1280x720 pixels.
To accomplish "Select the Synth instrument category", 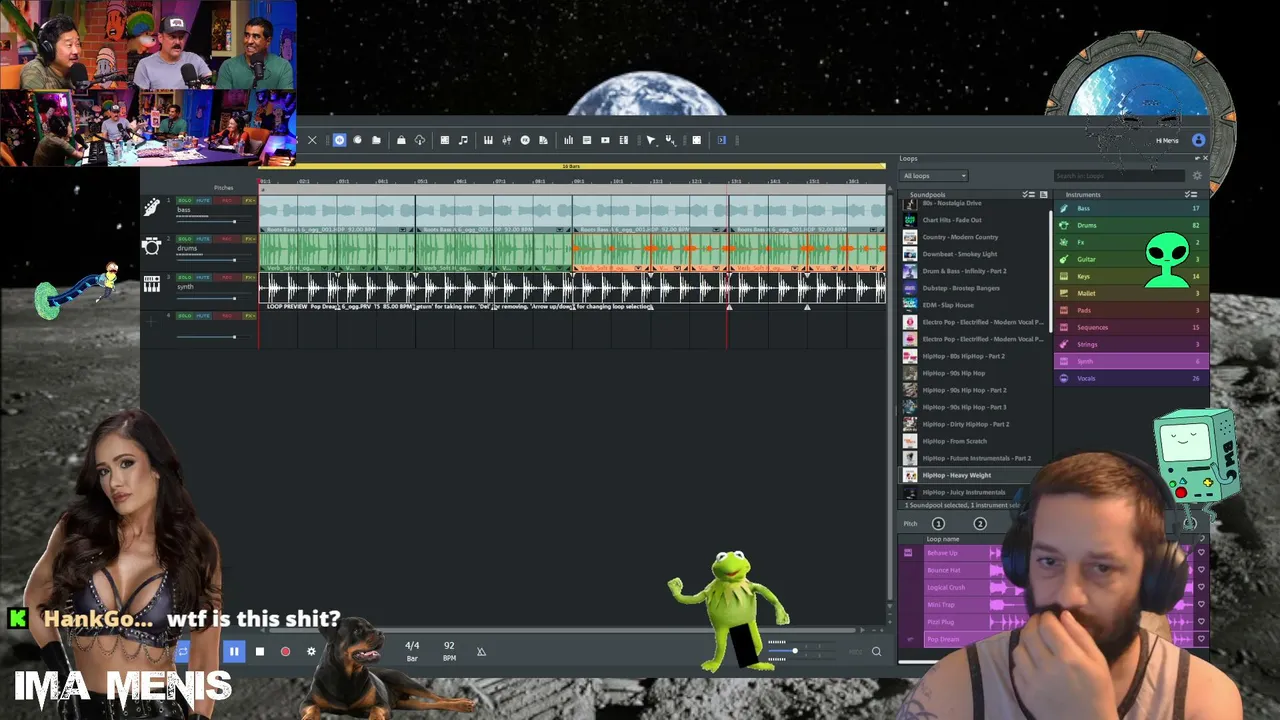I will pyautogui.click(x=1131, y=361).
